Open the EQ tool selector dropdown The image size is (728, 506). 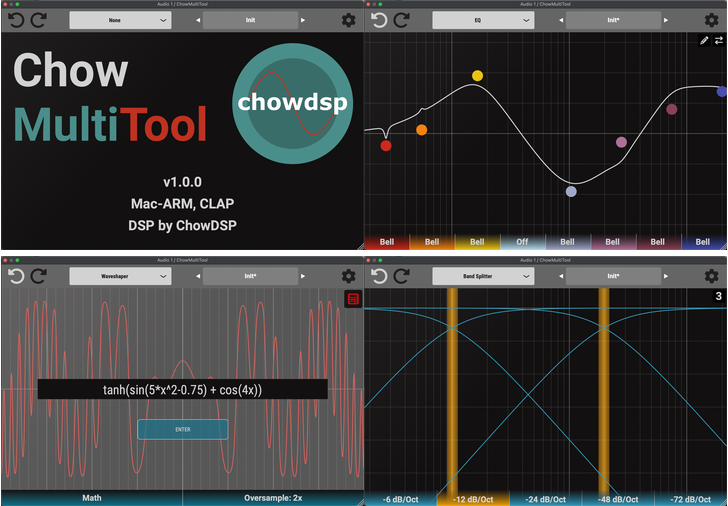pyautogui.click(x=483, y=20)
